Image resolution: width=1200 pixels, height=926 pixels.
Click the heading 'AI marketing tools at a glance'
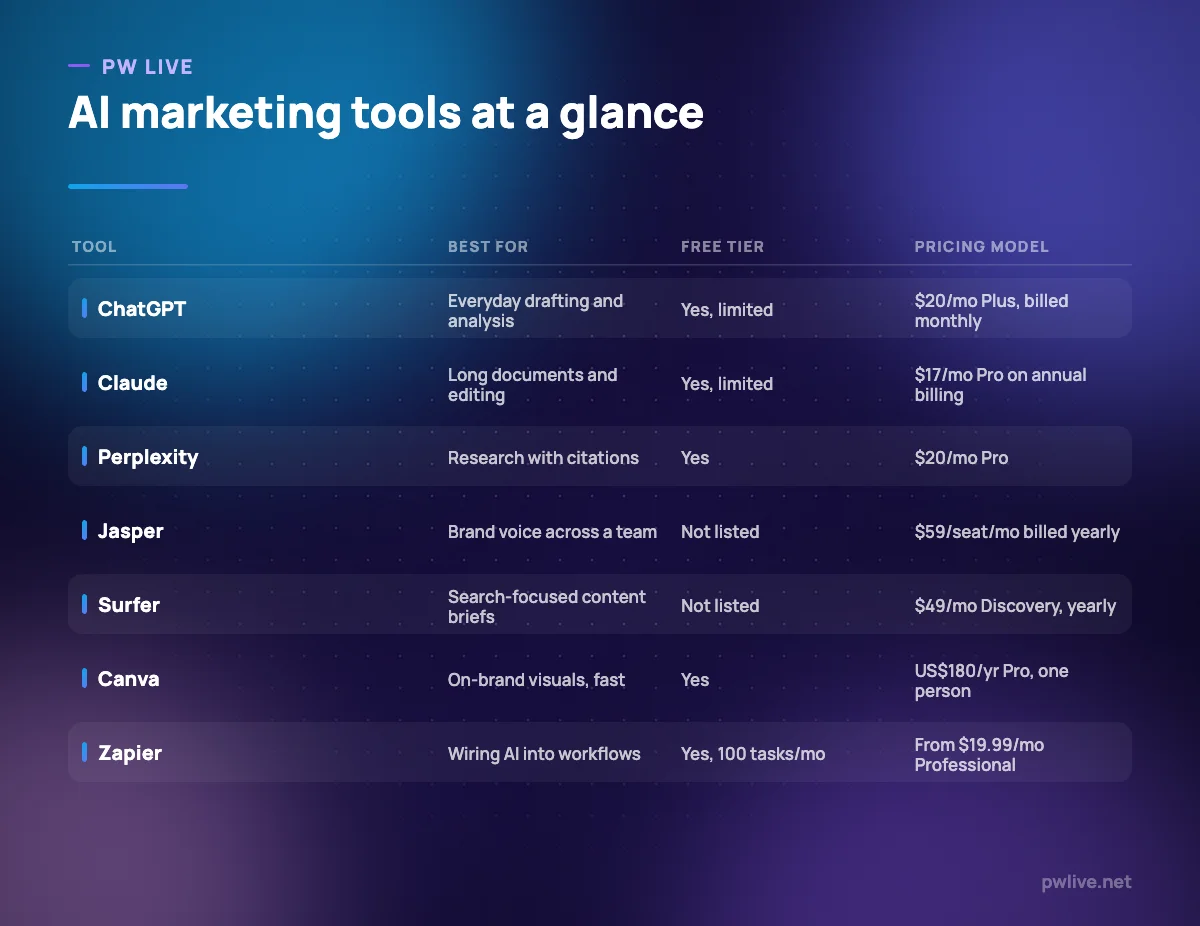point(386,113)
